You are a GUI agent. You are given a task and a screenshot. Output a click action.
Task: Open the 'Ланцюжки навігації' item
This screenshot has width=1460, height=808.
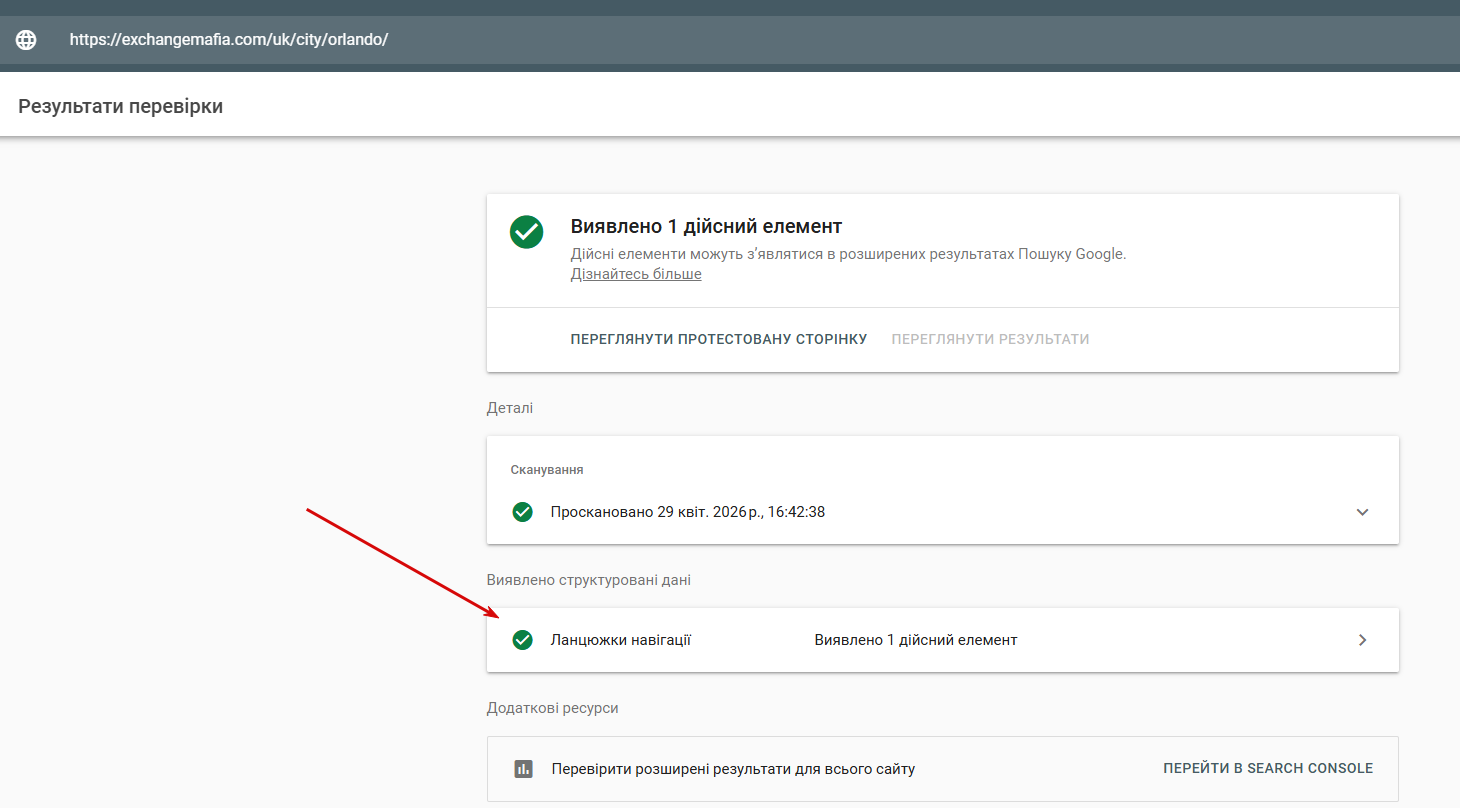(x=621, y=640)
